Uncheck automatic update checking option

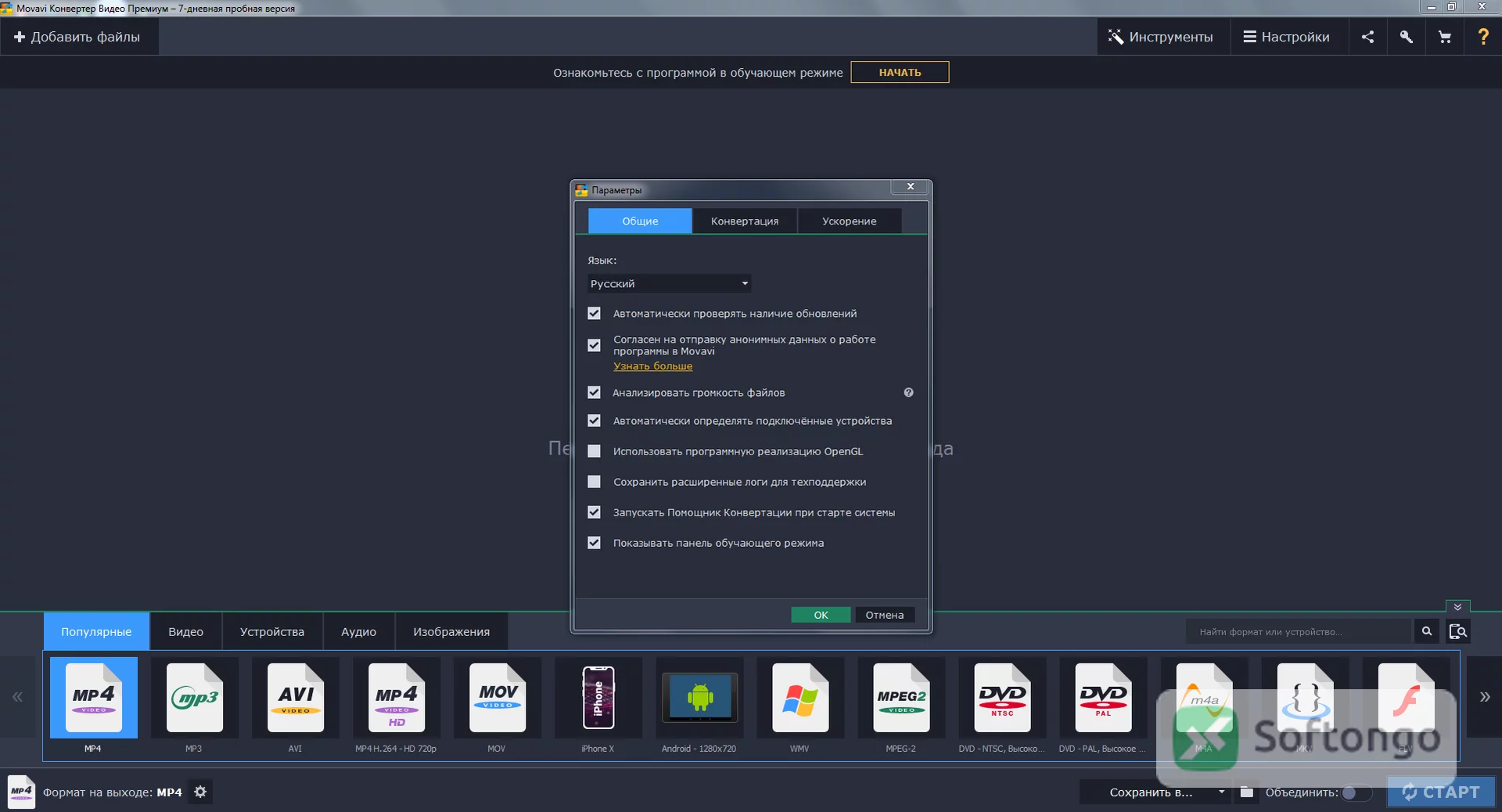pos(595,314)
